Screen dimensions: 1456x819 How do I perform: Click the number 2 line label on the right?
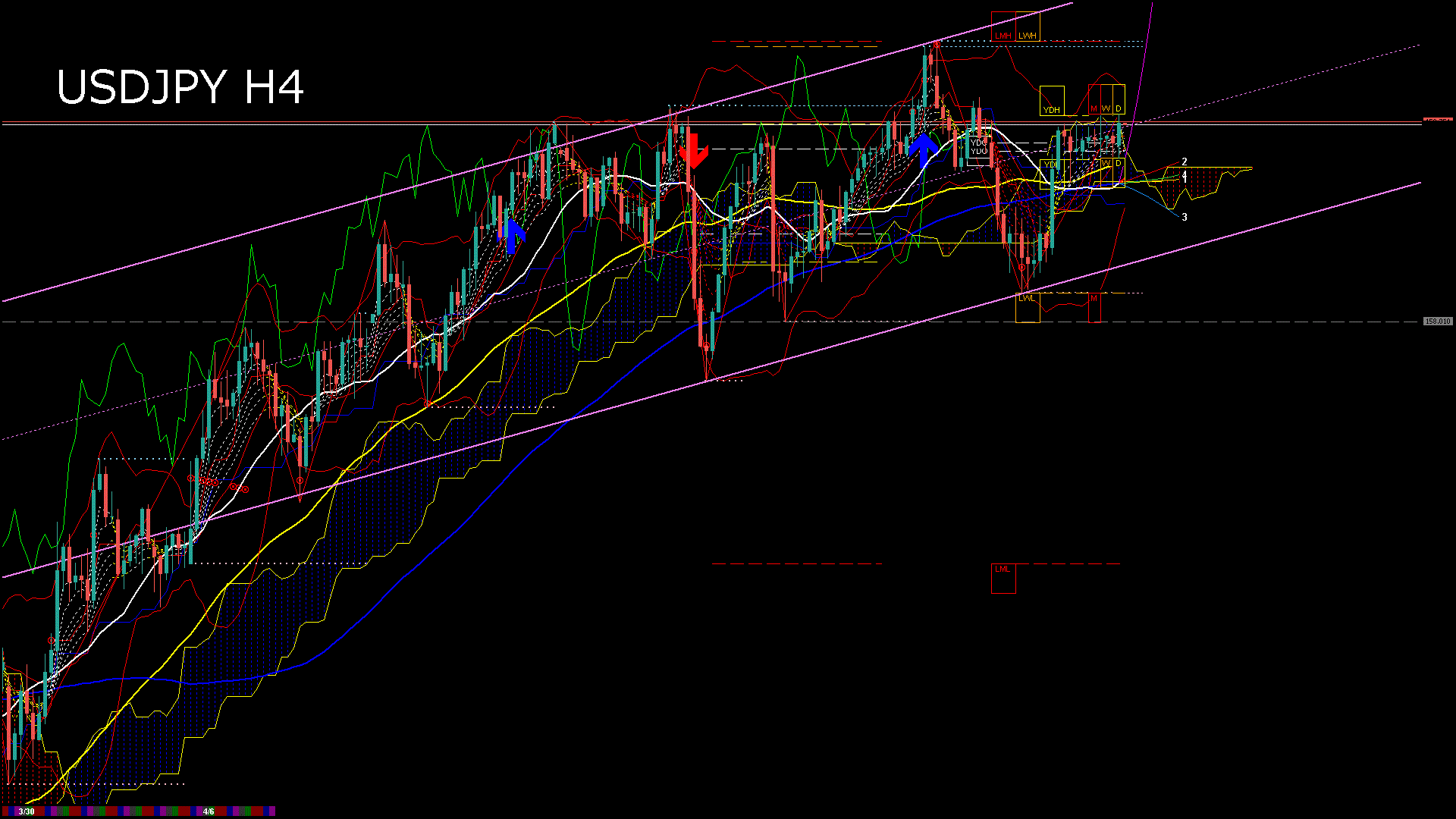pyautogui.click(x=1185, y=162)
